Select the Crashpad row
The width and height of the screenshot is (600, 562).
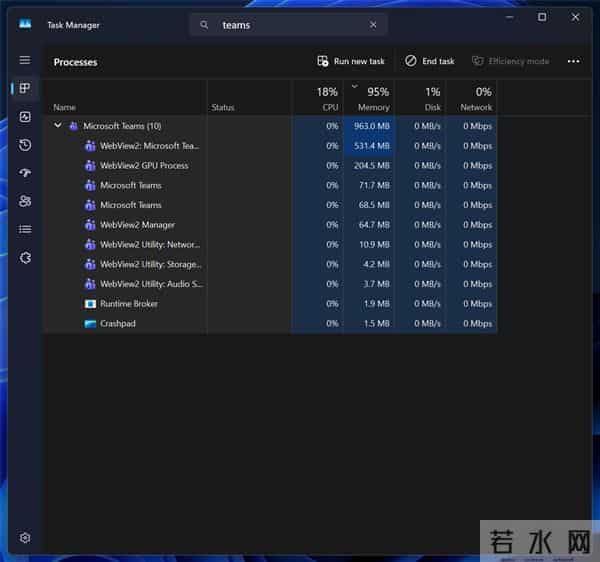272,324
